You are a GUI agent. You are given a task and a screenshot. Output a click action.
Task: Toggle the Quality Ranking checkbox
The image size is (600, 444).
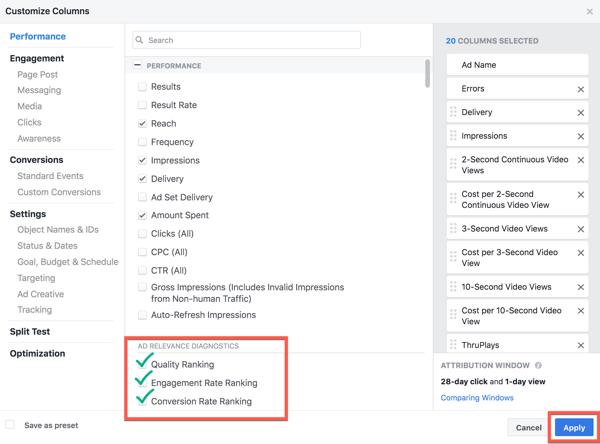coord(142,364)
